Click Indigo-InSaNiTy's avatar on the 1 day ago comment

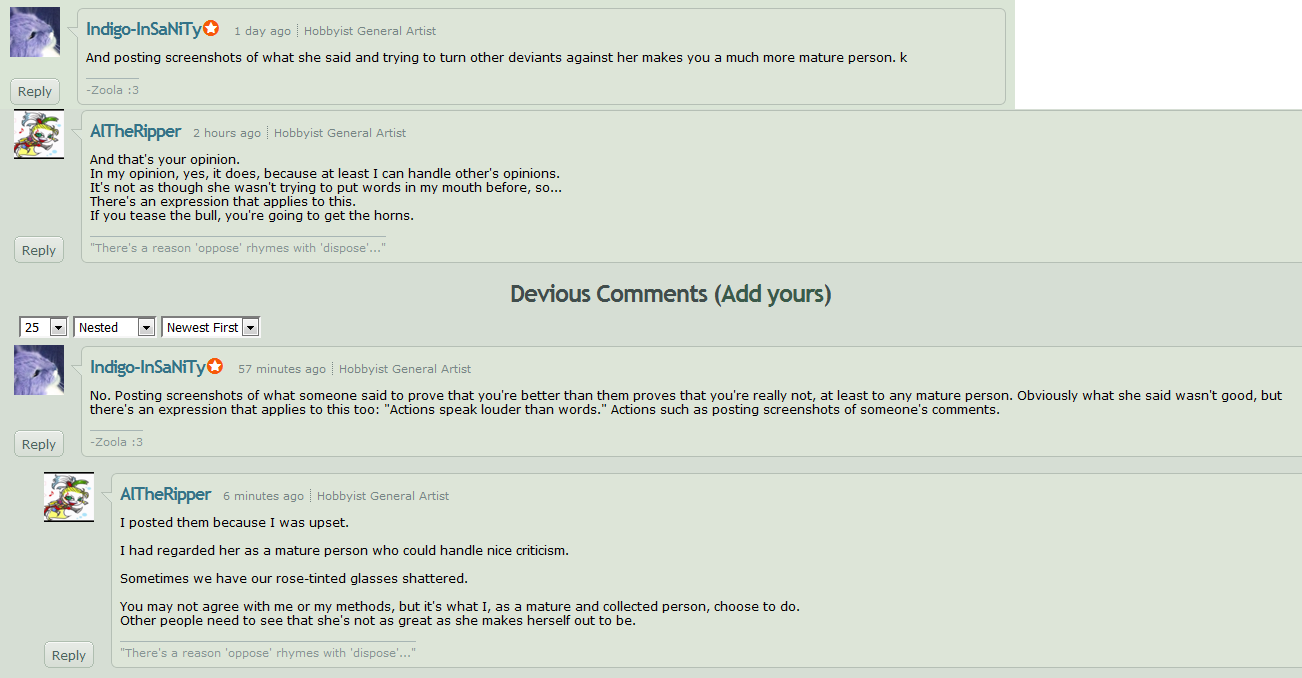tap(35, 32)
